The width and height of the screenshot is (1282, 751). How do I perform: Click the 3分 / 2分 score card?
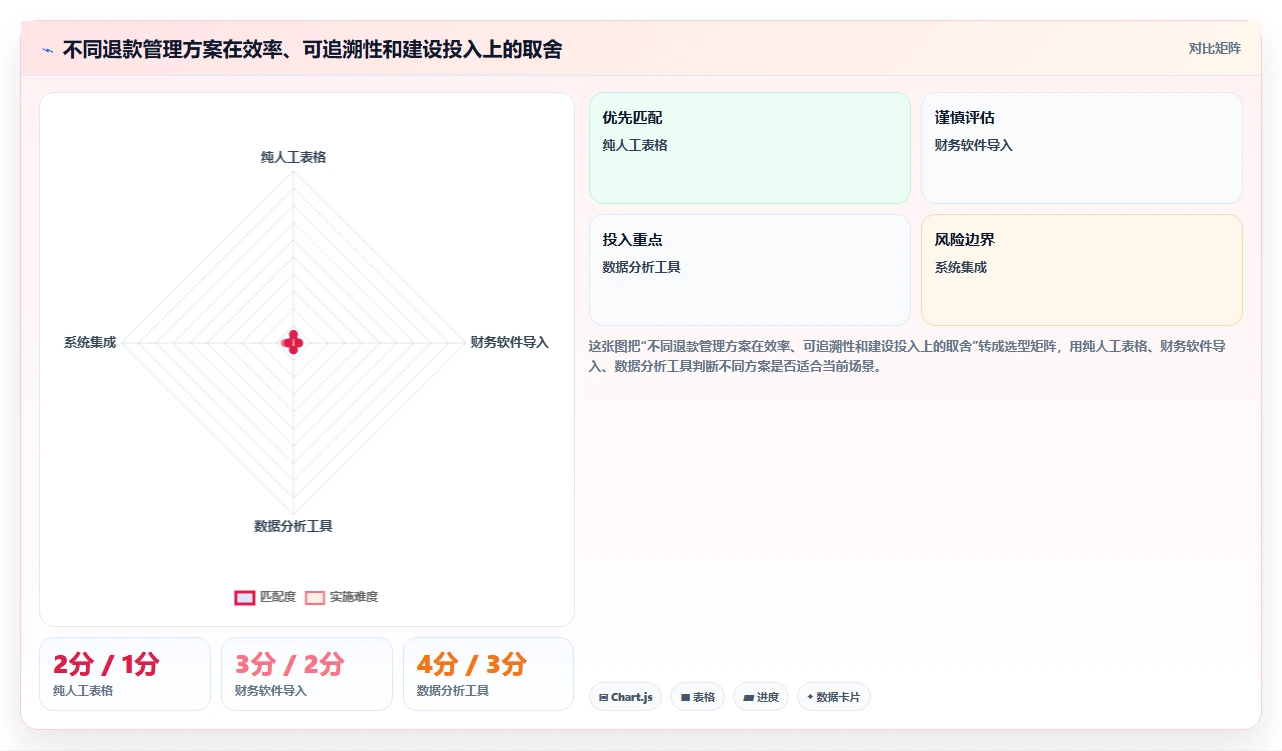pos(307,674)
